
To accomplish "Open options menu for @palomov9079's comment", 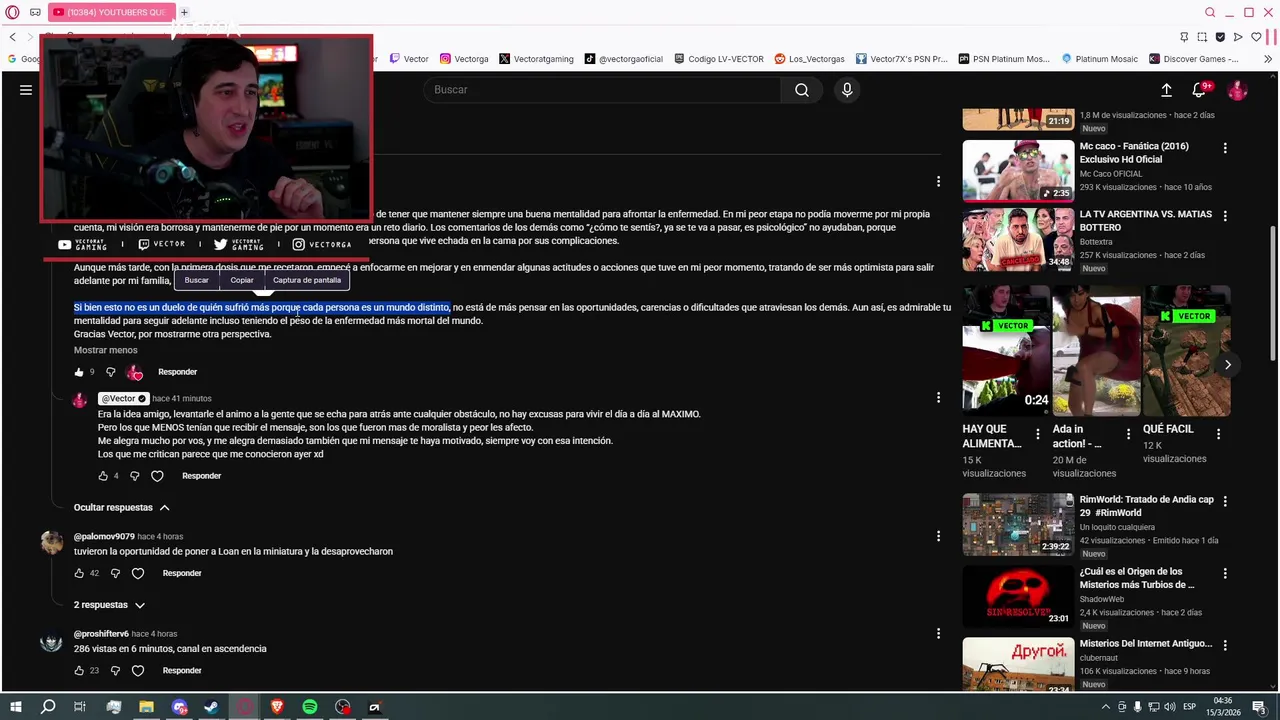I will pyautogui.click(x=938, y=536).
